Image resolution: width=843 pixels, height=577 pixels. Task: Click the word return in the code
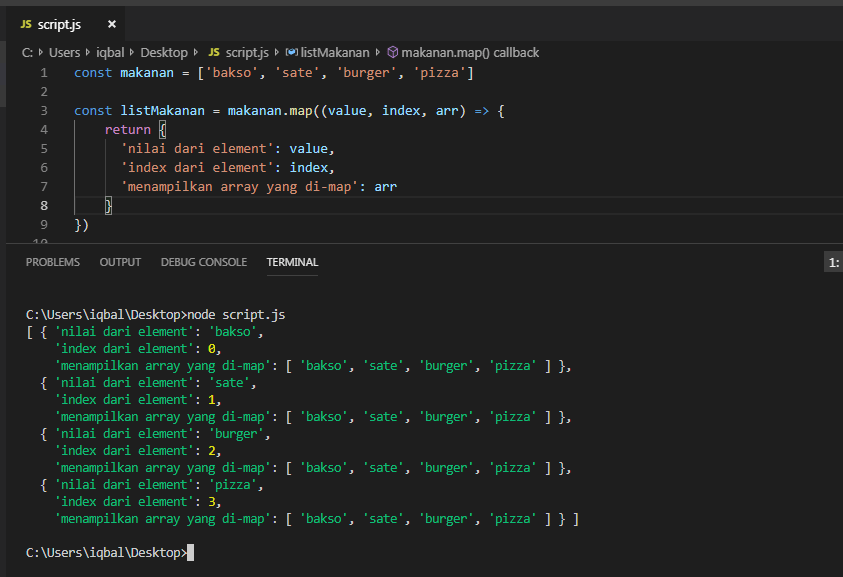[127, 130]
